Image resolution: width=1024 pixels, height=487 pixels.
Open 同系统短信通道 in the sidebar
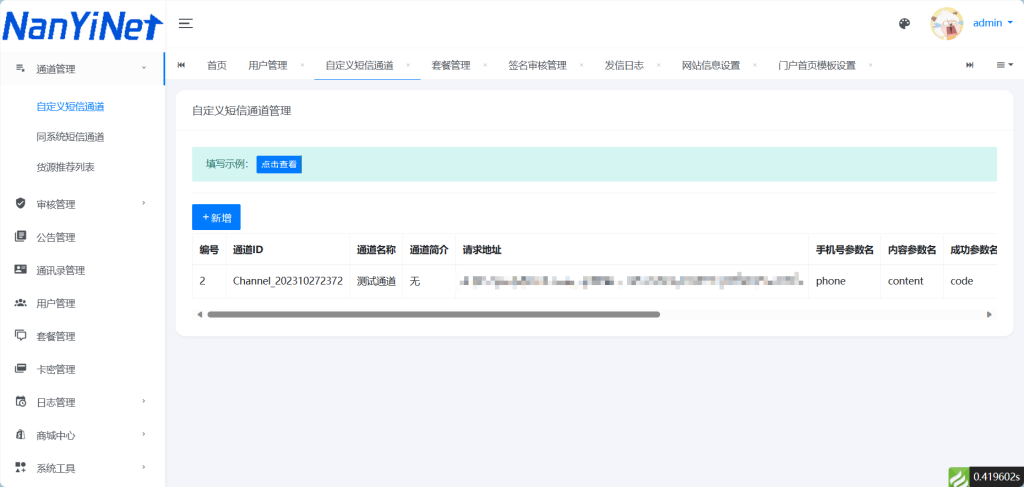click(x=71, y=137)
